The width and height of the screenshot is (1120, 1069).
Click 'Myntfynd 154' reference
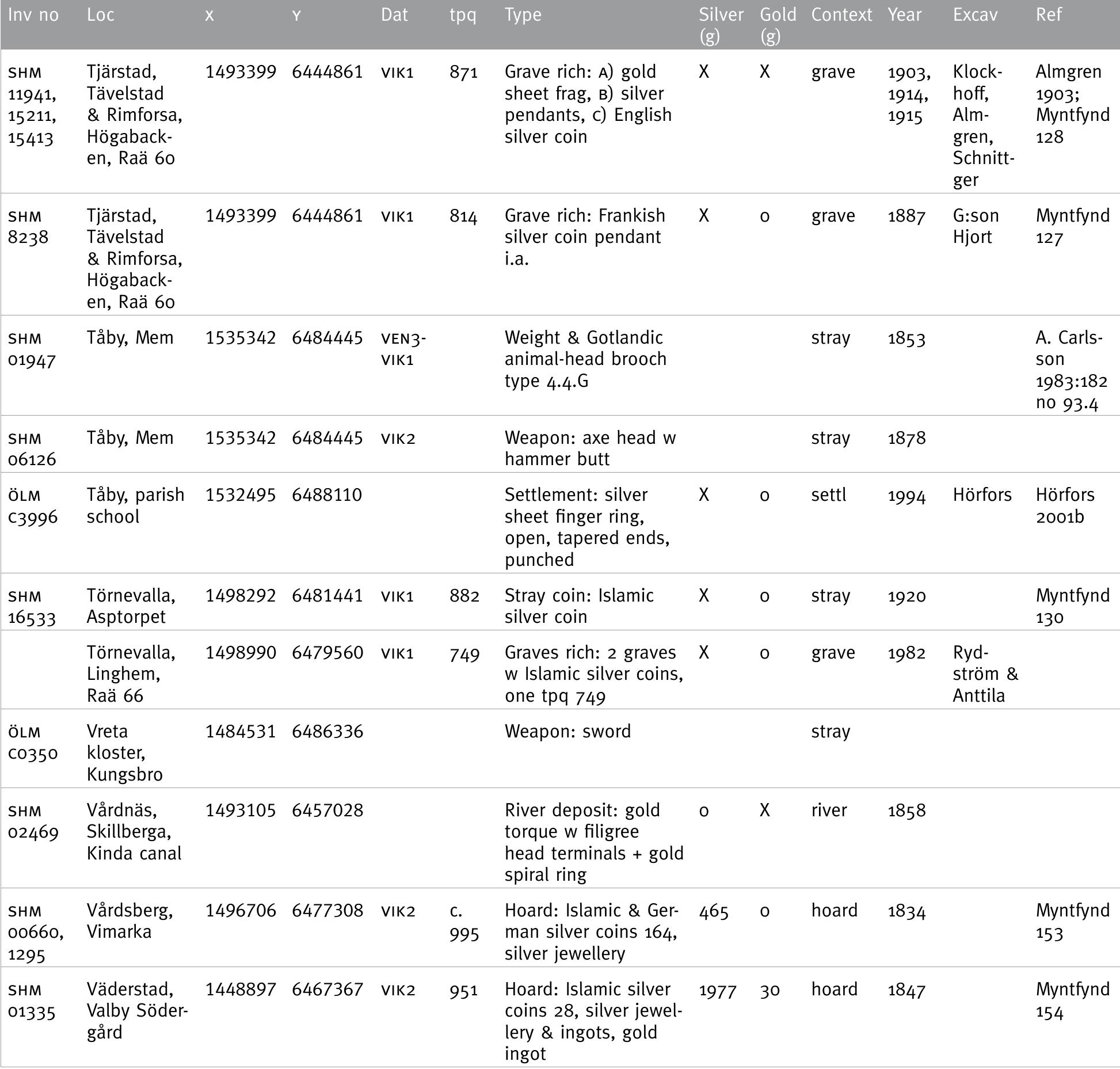click(1072, 1000)
